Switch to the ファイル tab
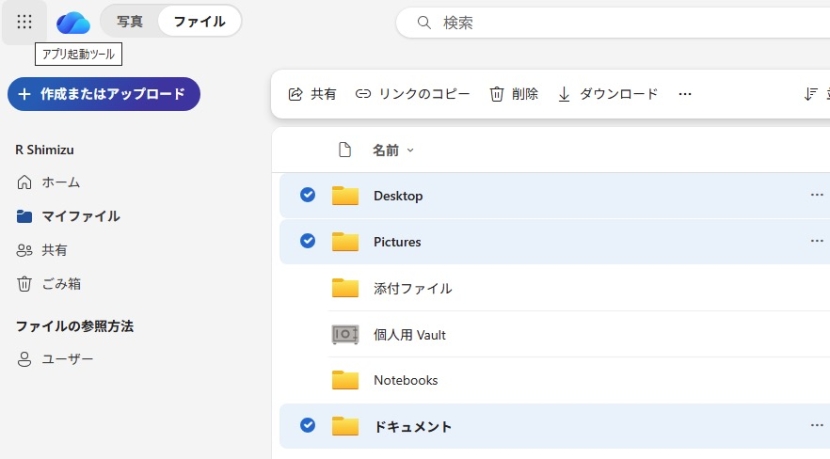830x459 pixels. (x=200, y=22)
